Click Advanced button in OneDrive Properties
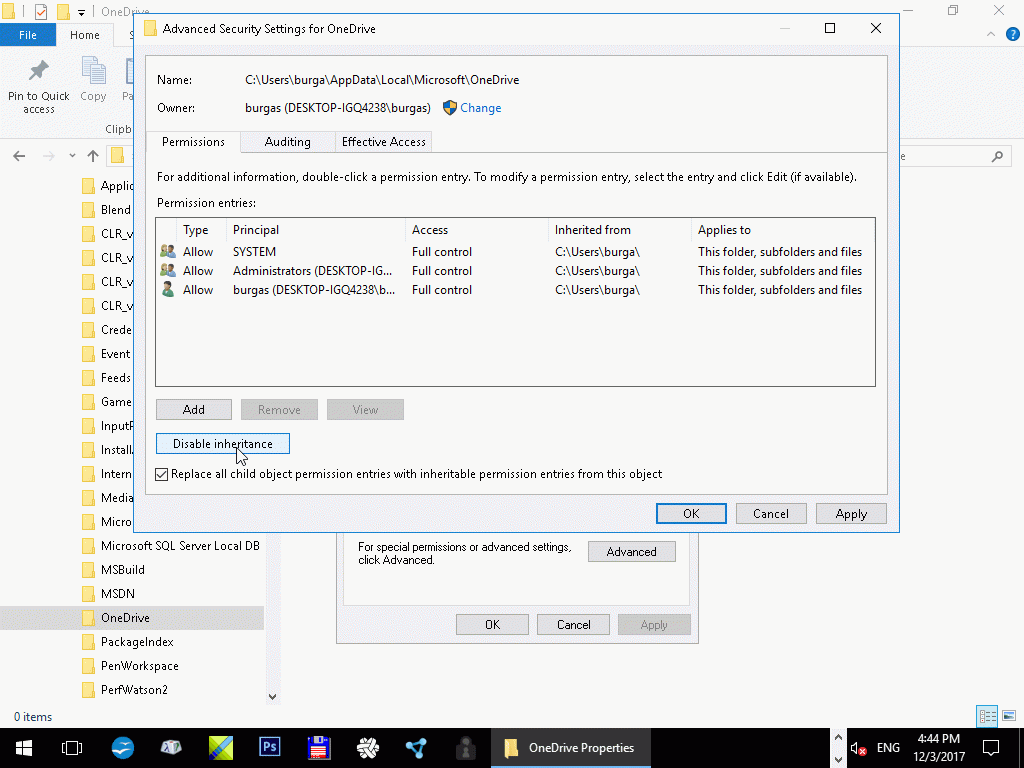Image resolution: width=1024 pixels, height=768 pixels. [x=632, y=552]
